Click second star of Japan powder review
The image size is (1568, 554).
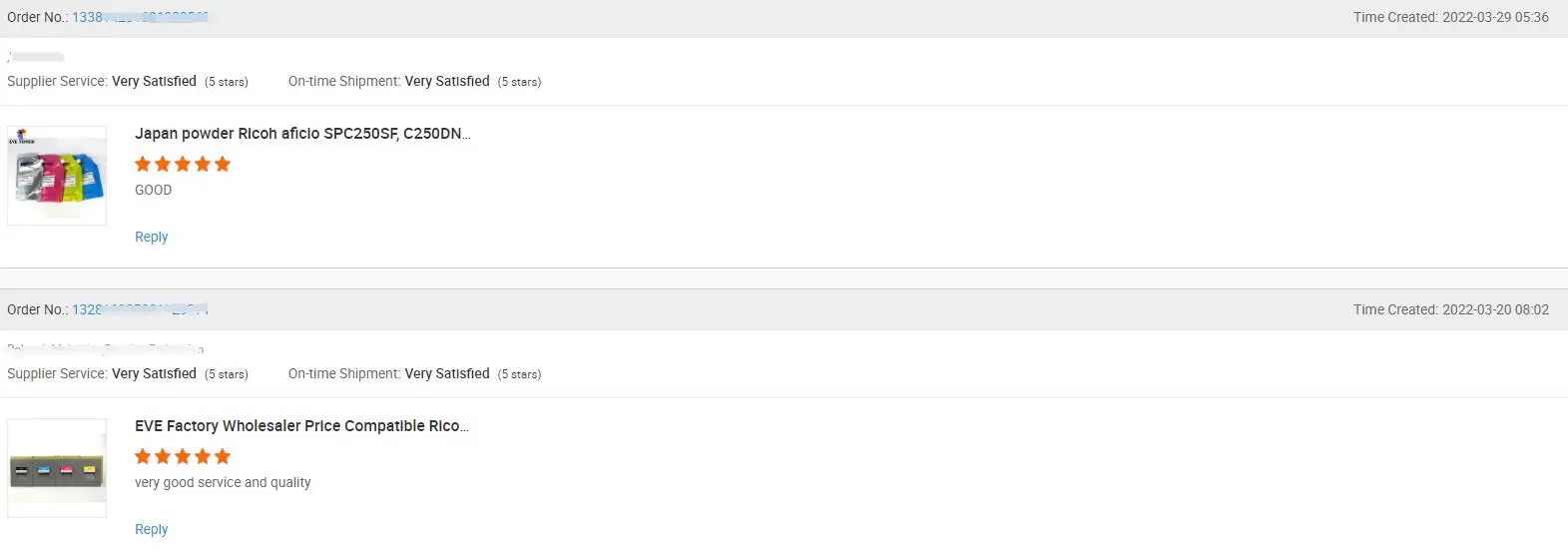tap(163, 164)
